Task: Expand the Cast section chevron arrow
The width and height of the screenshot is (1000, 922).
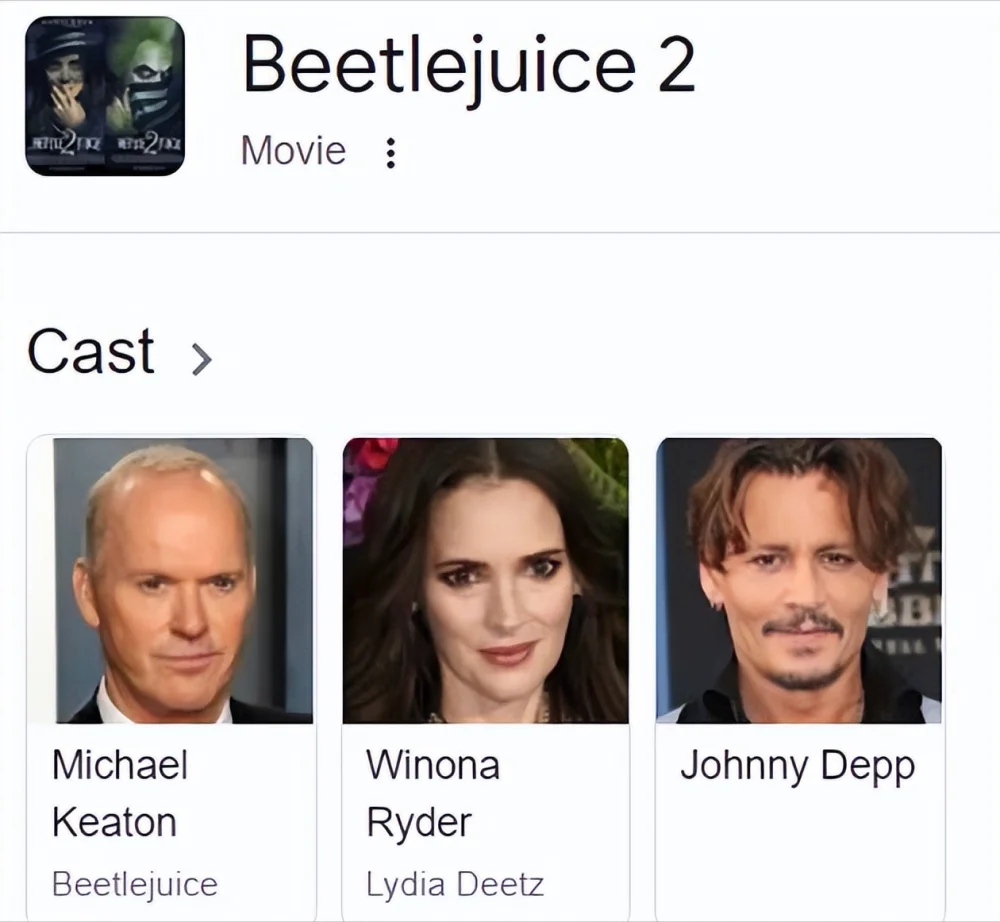Action: point(201,357)
